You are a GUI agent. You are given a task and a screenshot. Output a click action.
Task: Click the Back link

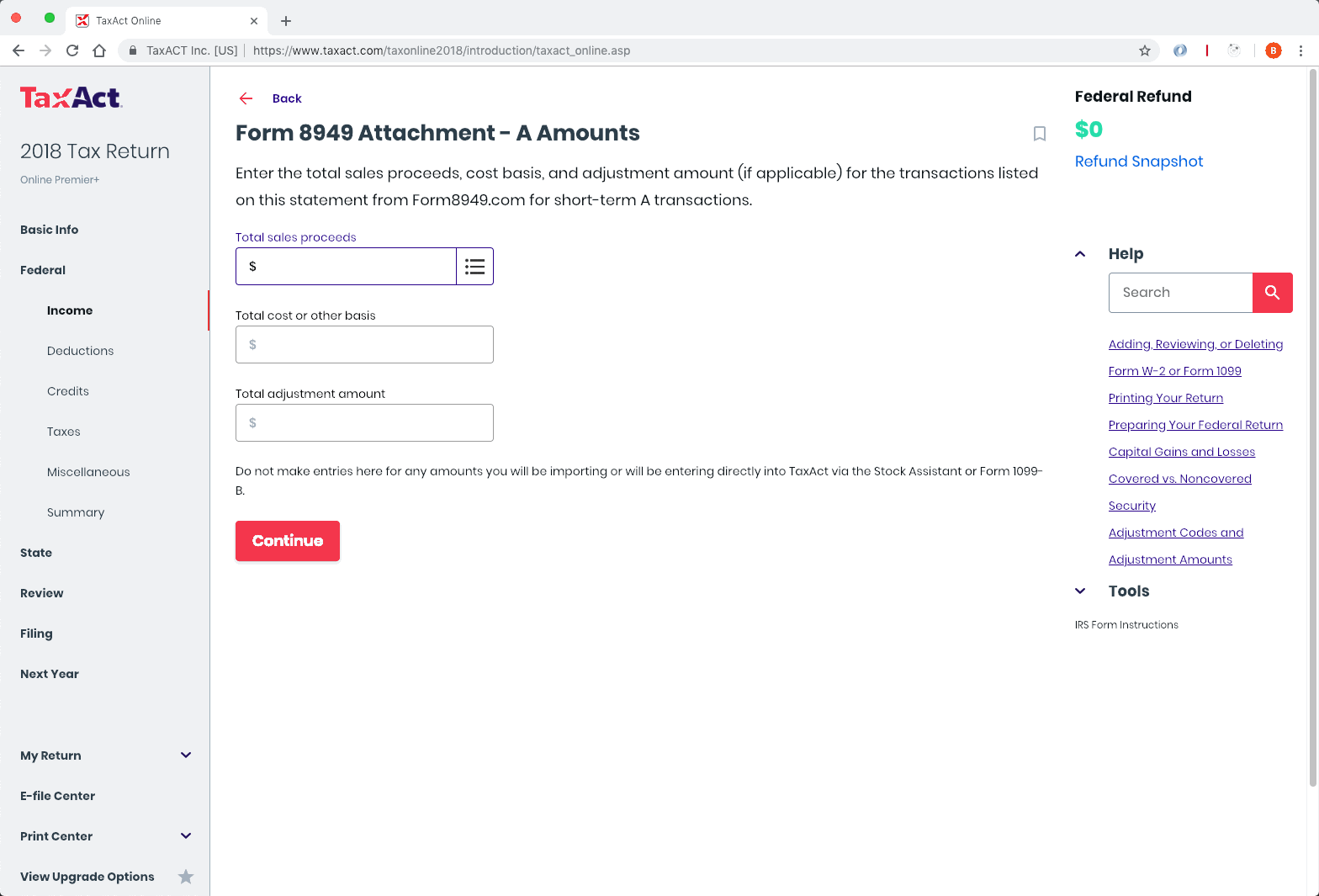[287, 98]
